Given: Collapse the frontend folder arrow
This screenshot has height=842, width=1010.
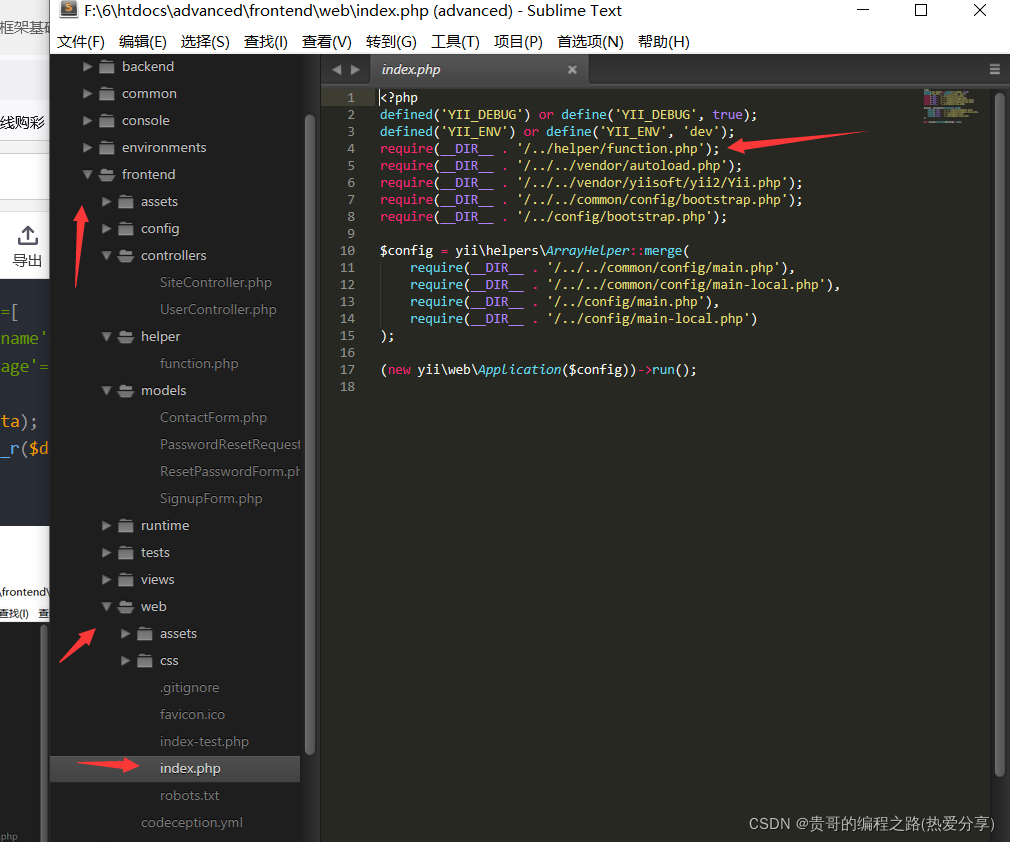Looking at the screenshot, I should click(88, 175).
